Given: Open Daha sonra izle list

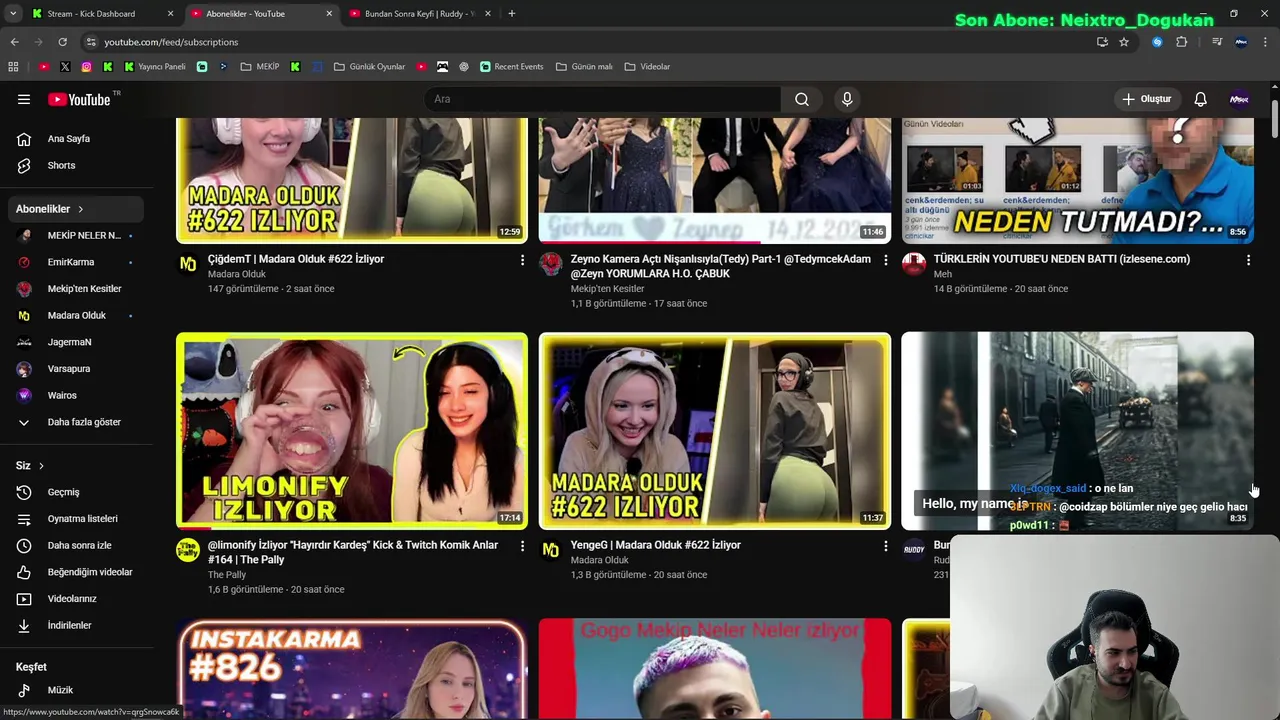Looking at the screenshot, I should coord(78,545).
